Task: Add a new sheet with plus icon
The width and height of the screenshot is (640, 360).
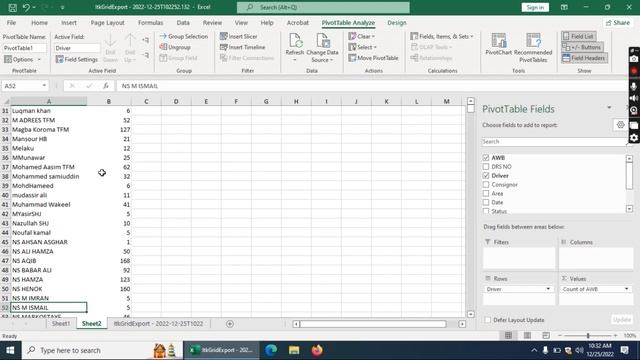Action: click(x=230, y=324)
